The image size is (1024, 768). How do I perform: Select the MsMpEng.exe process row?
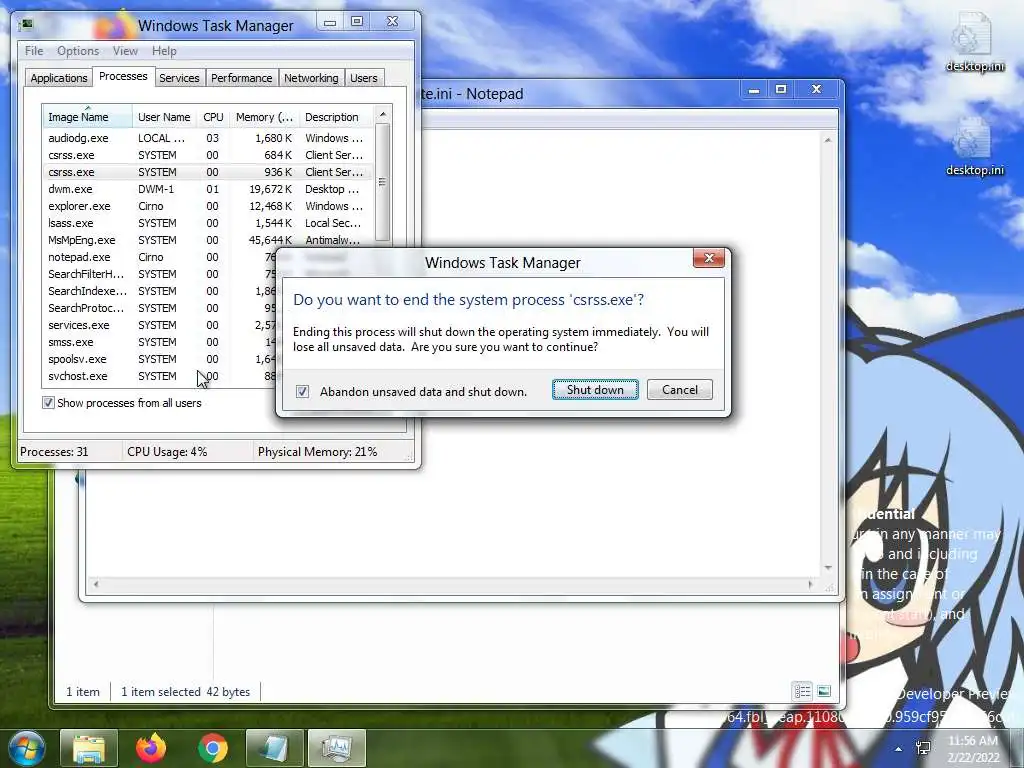[x=208, y=240]
